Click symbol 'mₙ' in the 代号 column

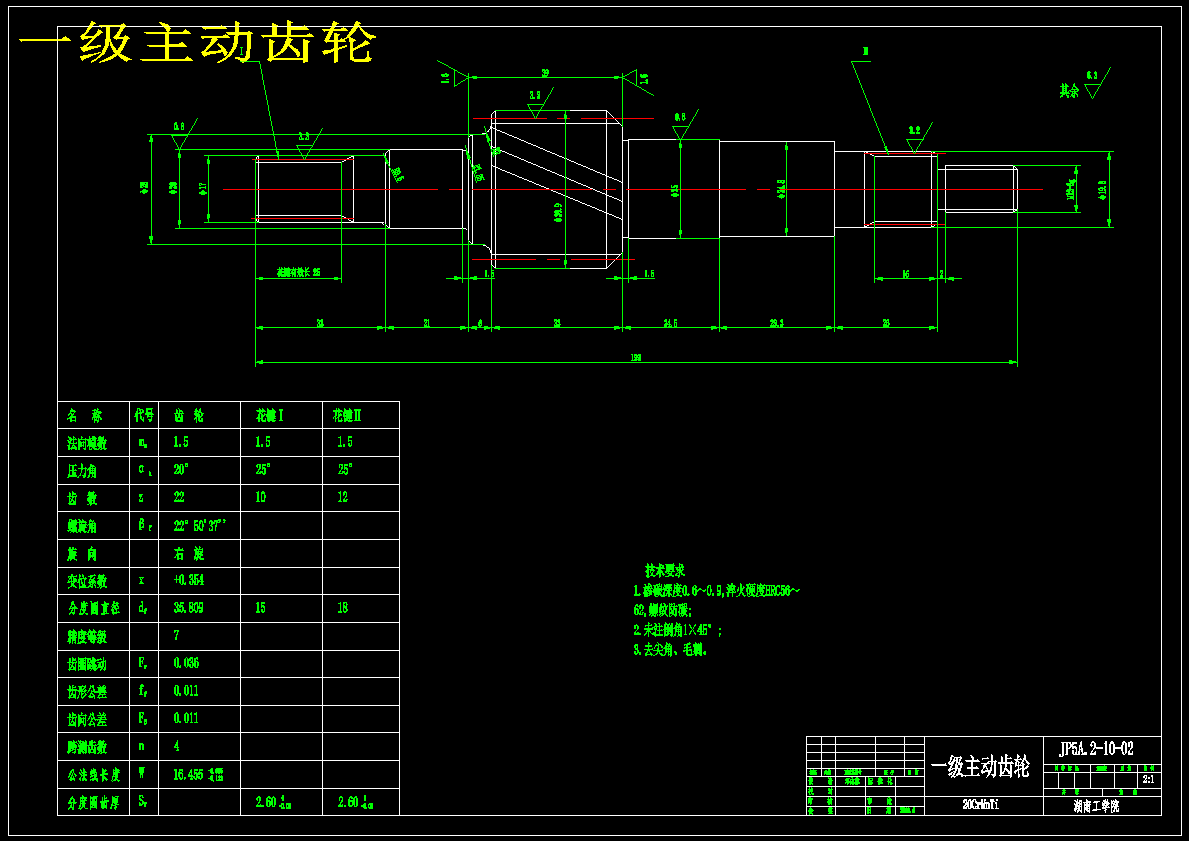(x=143, y=443)
